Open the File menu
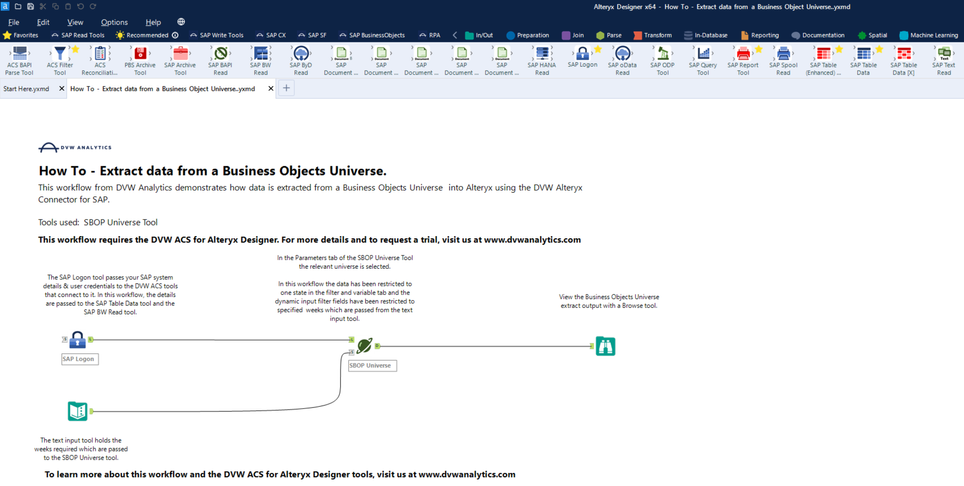This screenshot has width=964, height=486. click(x=14, y=22)
